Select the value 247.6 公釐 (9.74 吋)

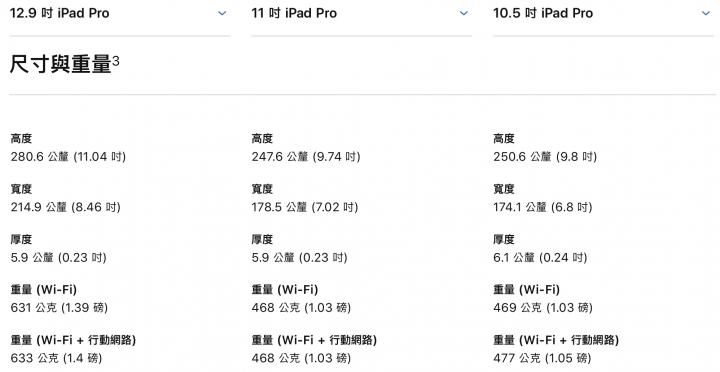(x=306, y=157)
